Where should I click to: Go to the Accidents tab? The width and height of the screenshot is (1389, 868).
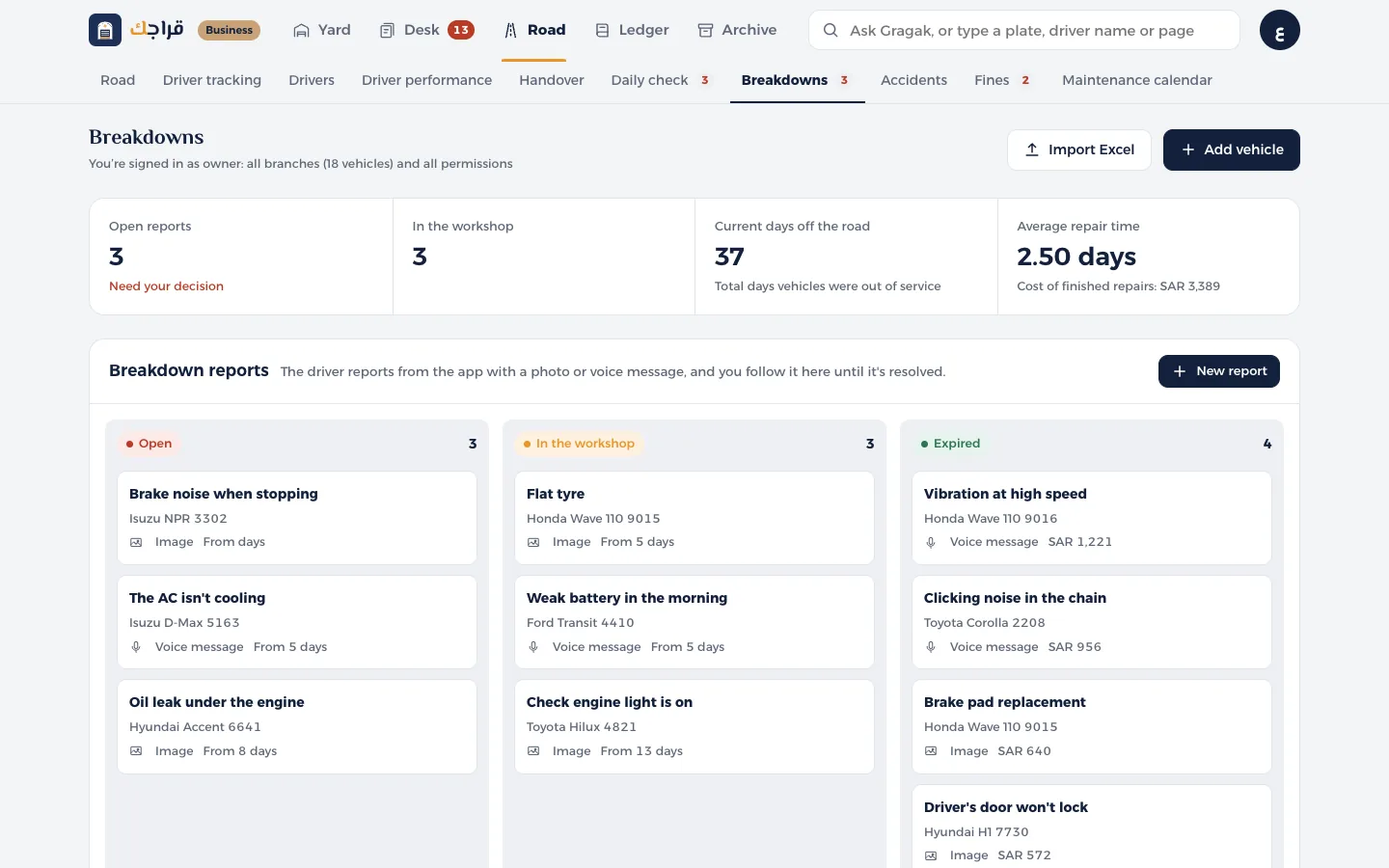[913, 80]
